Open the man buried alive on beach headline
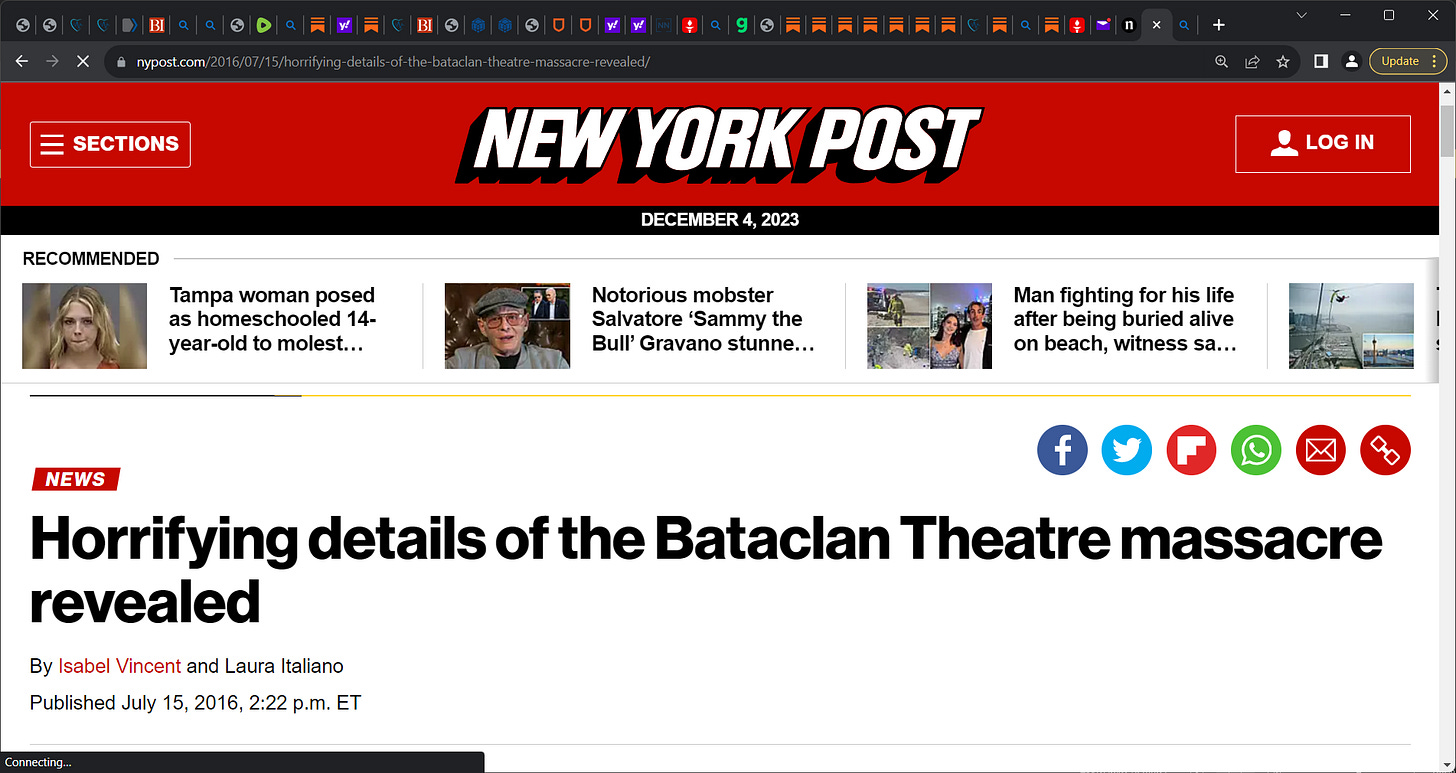The image size is (1456, 773). pyautogui.click(x=1125, y=320)
